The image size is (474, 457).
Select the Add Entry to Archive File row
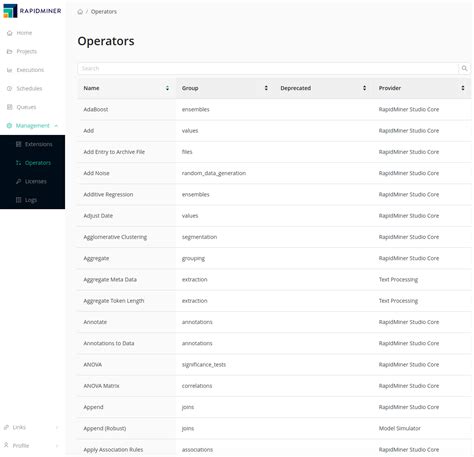point(274,152)
